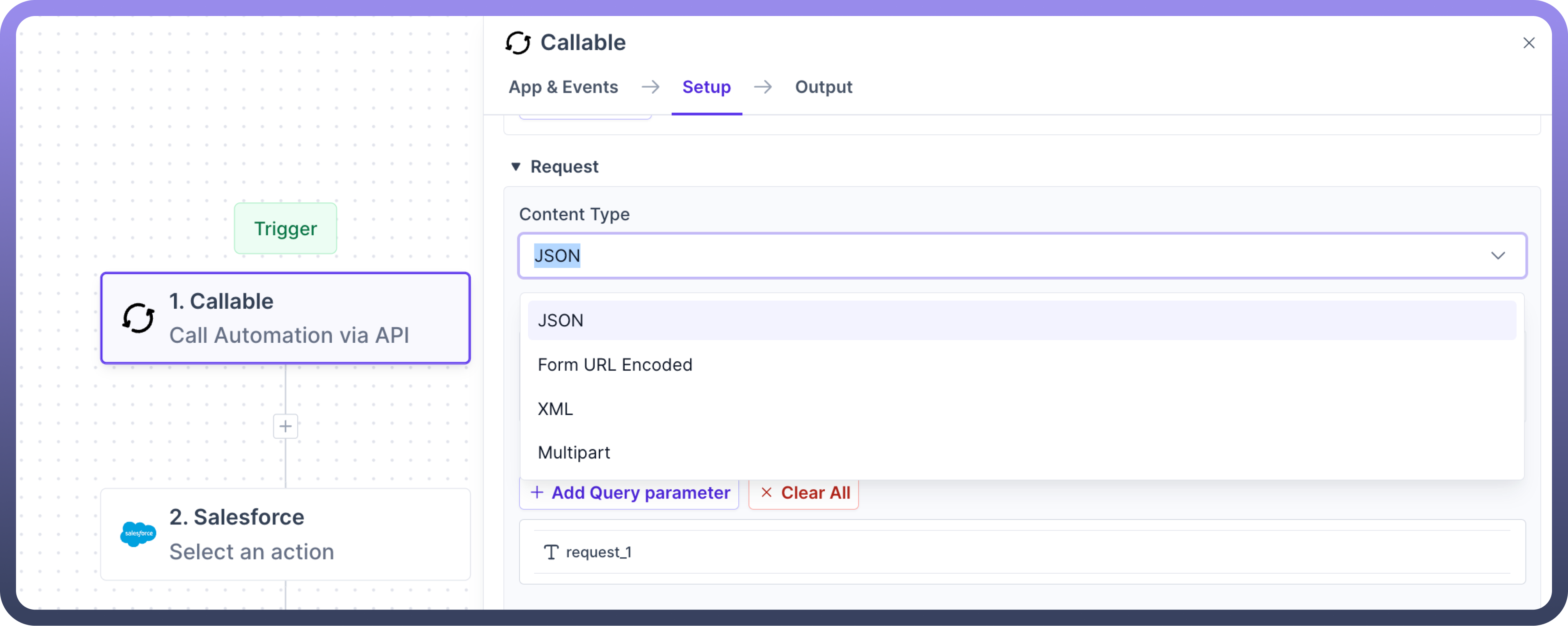Select the 2. Salesforce step card
The image size is (1568, 626).
286,534
